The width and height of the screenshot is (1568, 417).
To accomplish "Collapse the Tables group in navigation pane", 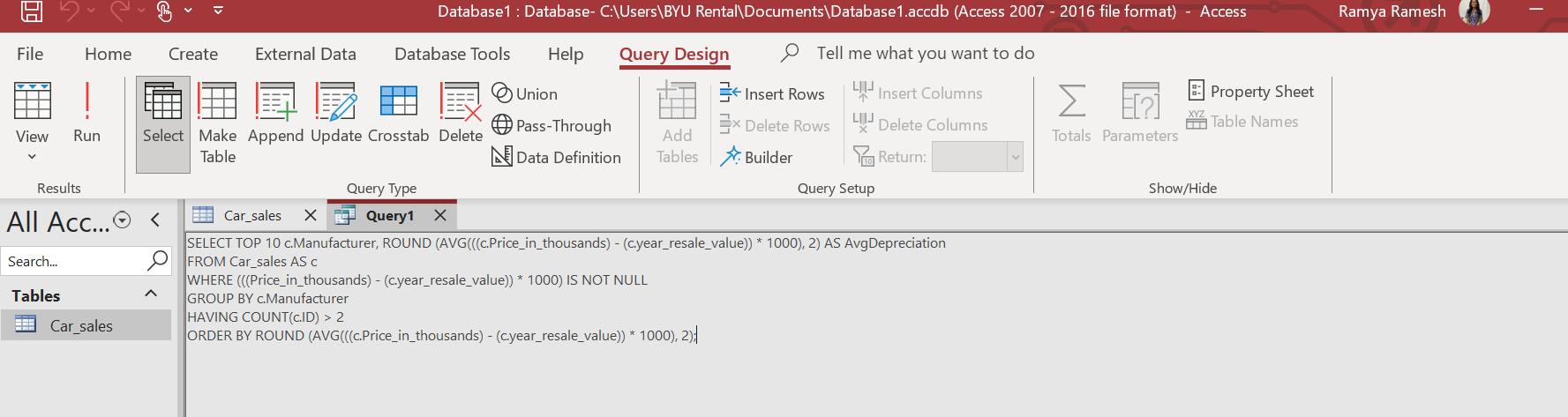I will pos(151,294).
